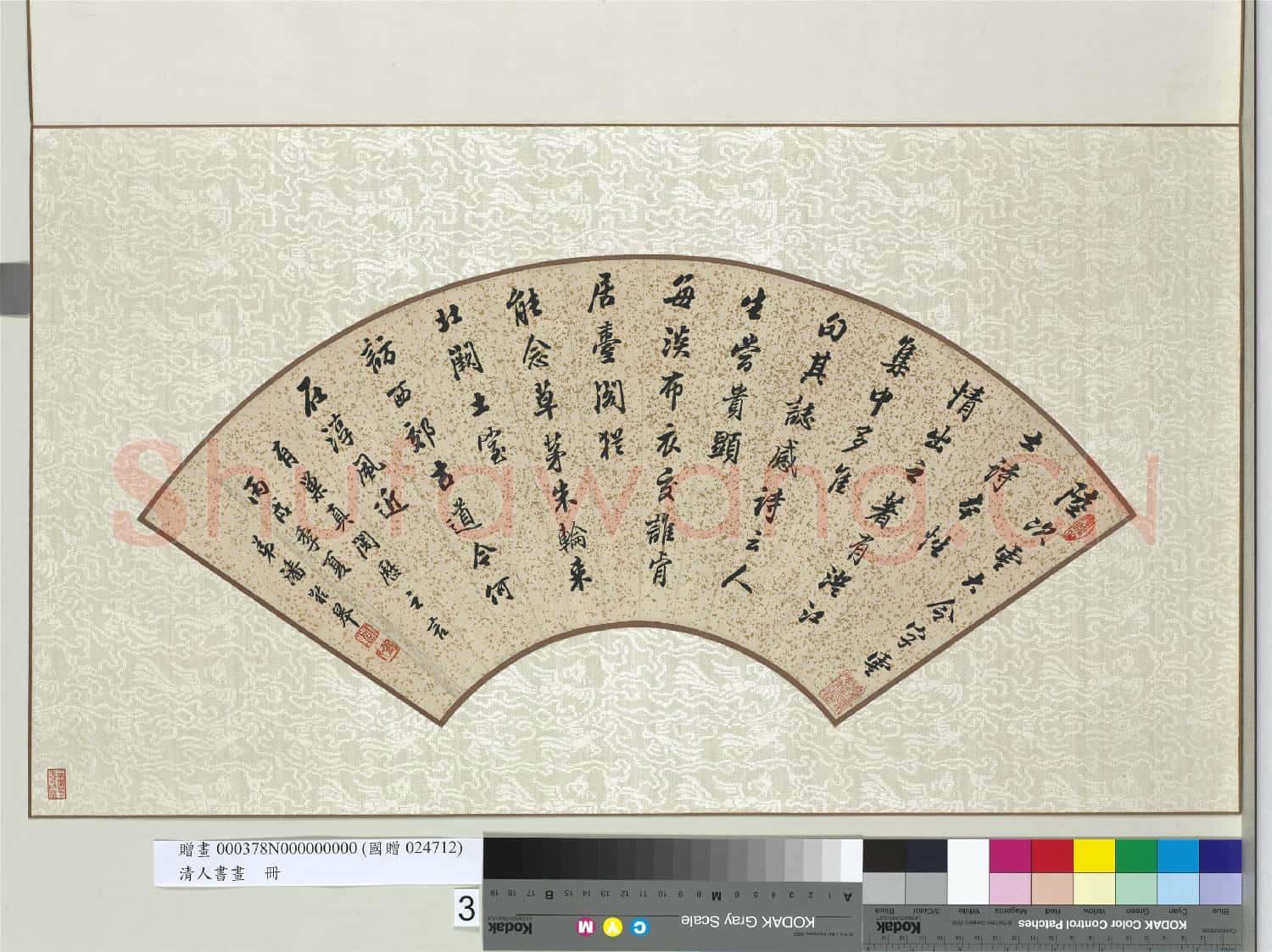
Task: Select the dark blue color patch
Action: click(1220, 855)
